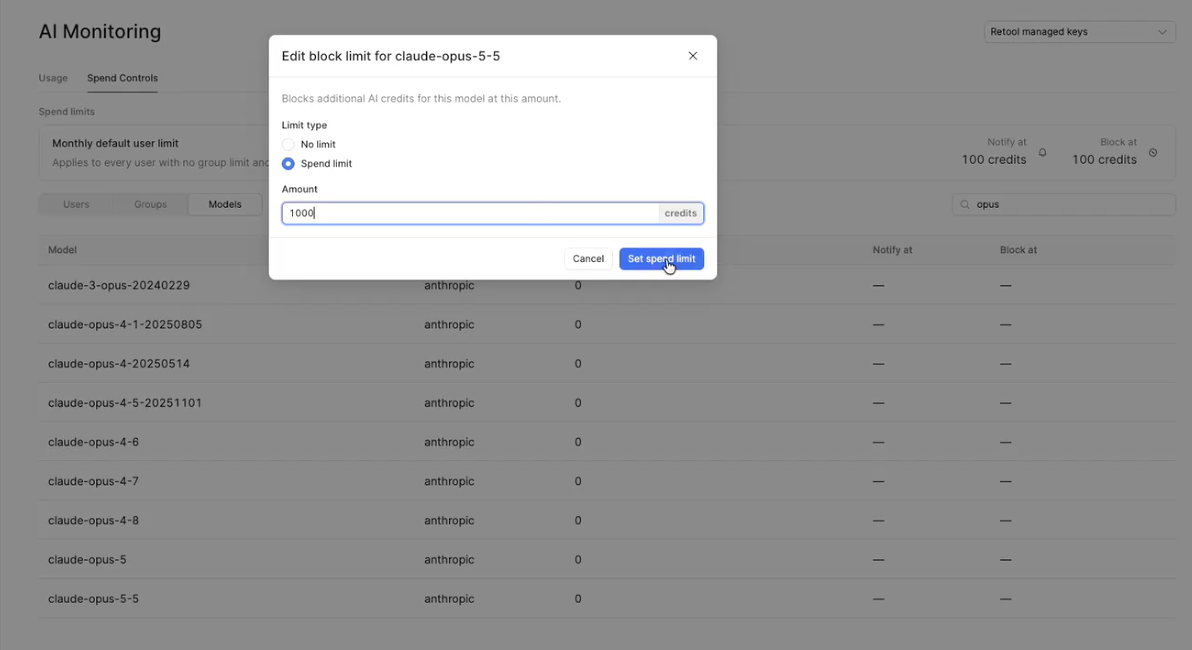Click the block icon beside Block at

pos(1153,153)
